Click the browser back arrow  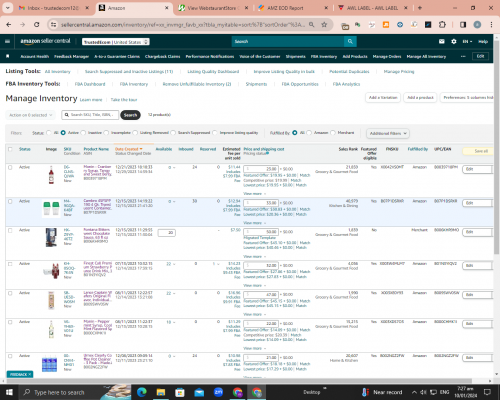tap(9, 25)
